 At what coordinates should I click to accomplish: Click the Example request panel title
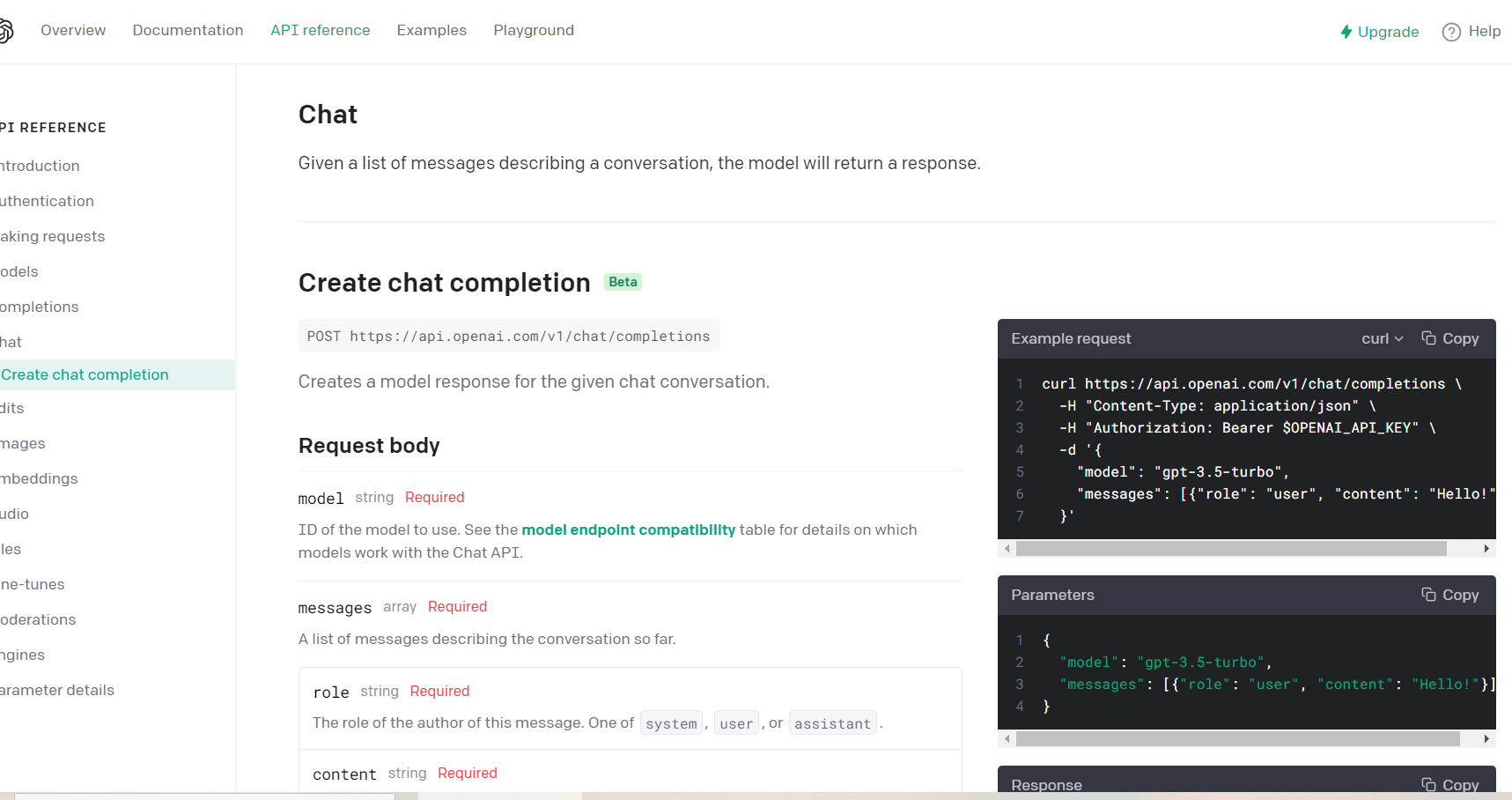pos(1071,338)
